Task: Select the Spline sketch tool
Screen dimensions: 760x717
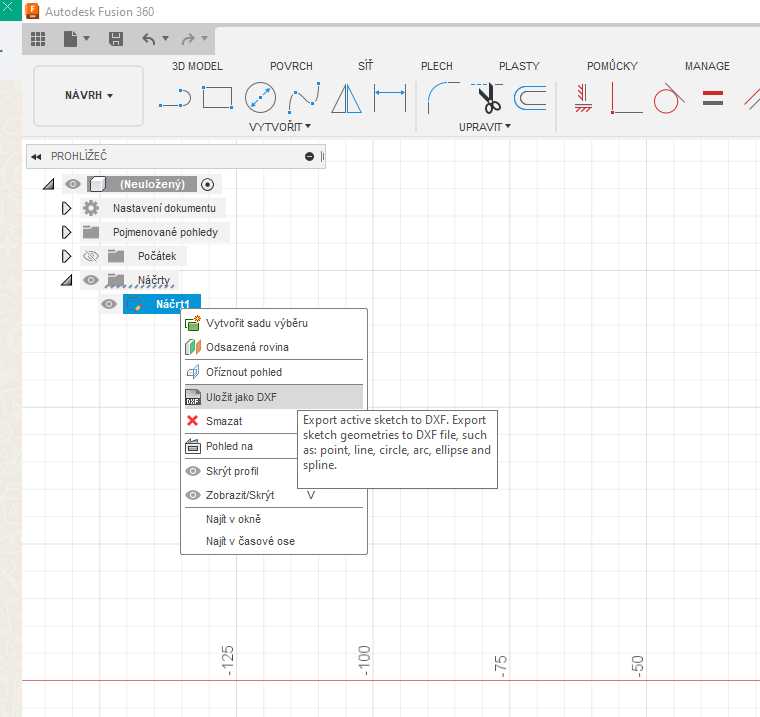Action: 303,98
